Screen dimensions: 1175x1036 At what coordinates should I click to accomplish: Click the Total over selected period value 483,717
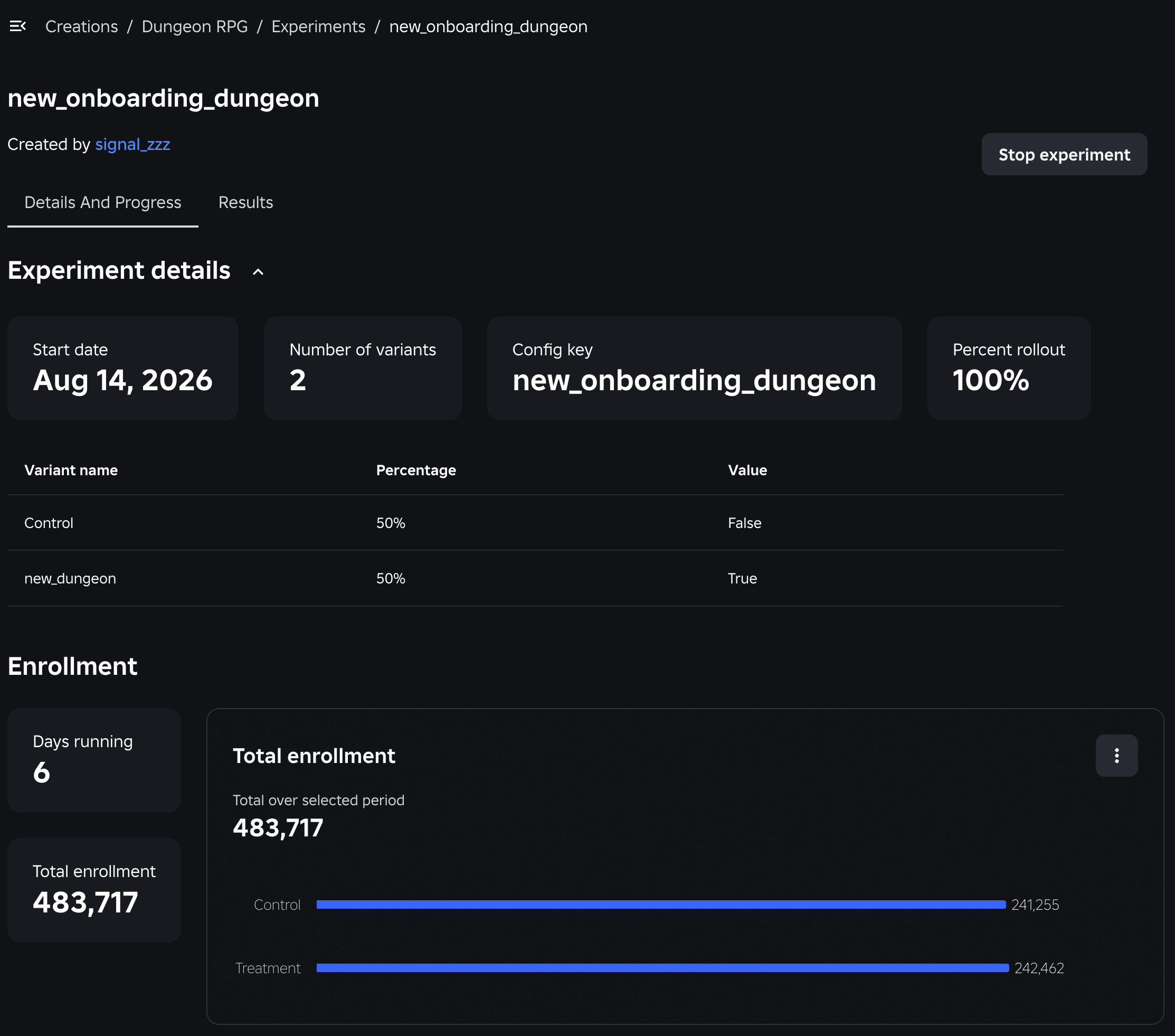[x=278, y=828]
